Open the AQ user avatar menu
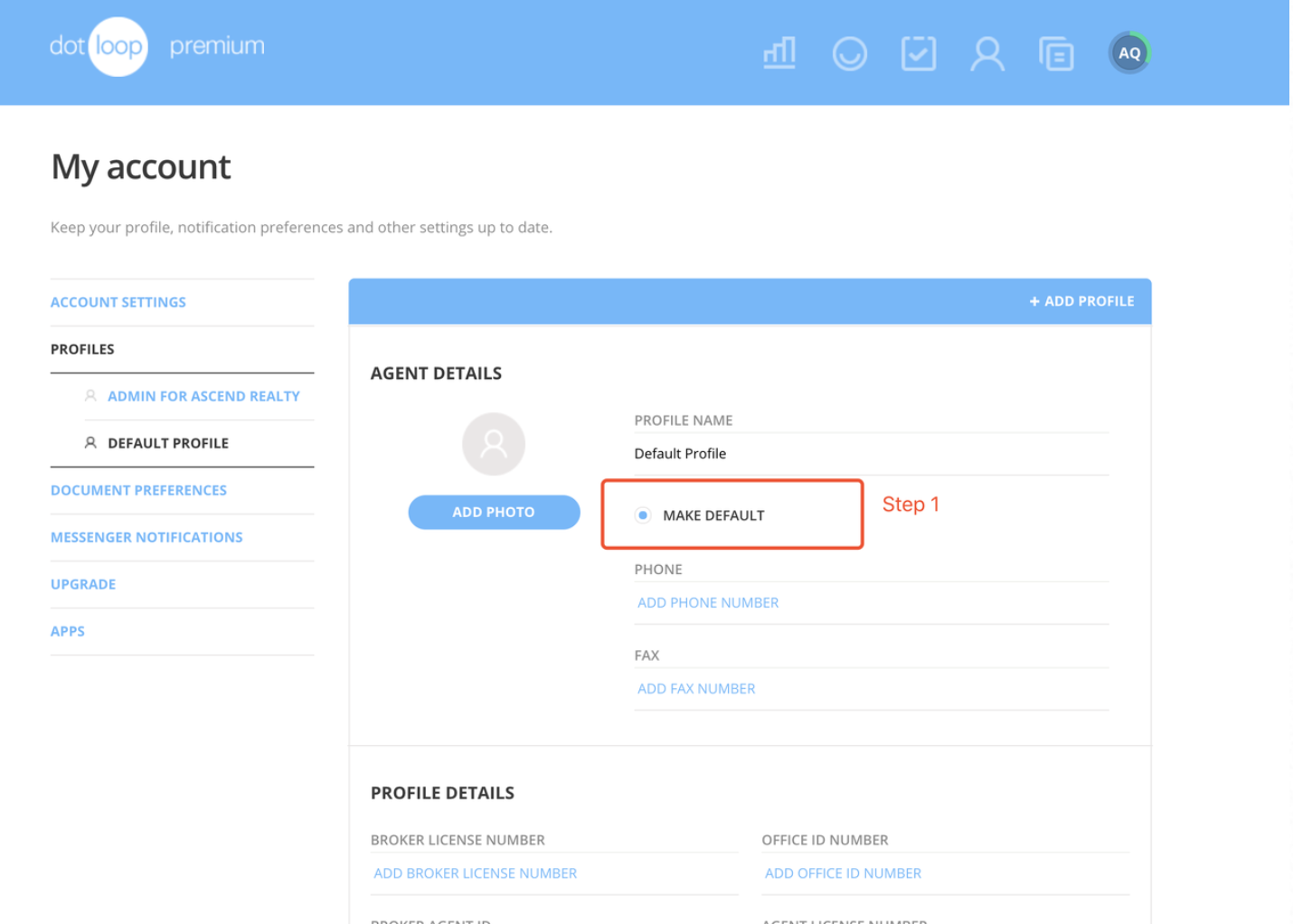This screenshot has width=1293, height=924. [x=1128, y=53]
